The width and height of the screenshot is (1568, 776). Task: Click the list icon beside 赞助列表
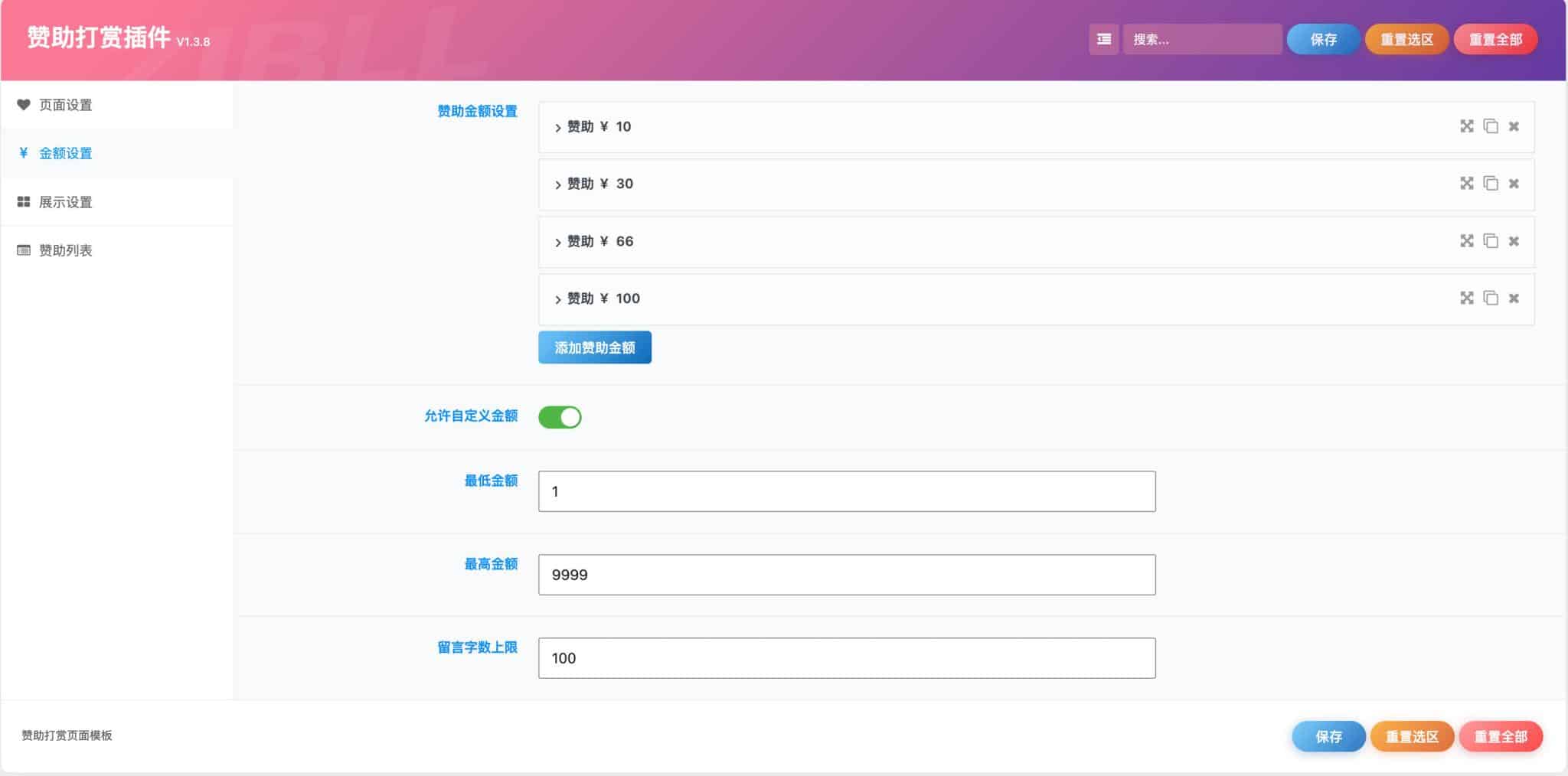(x=23, y=250)
